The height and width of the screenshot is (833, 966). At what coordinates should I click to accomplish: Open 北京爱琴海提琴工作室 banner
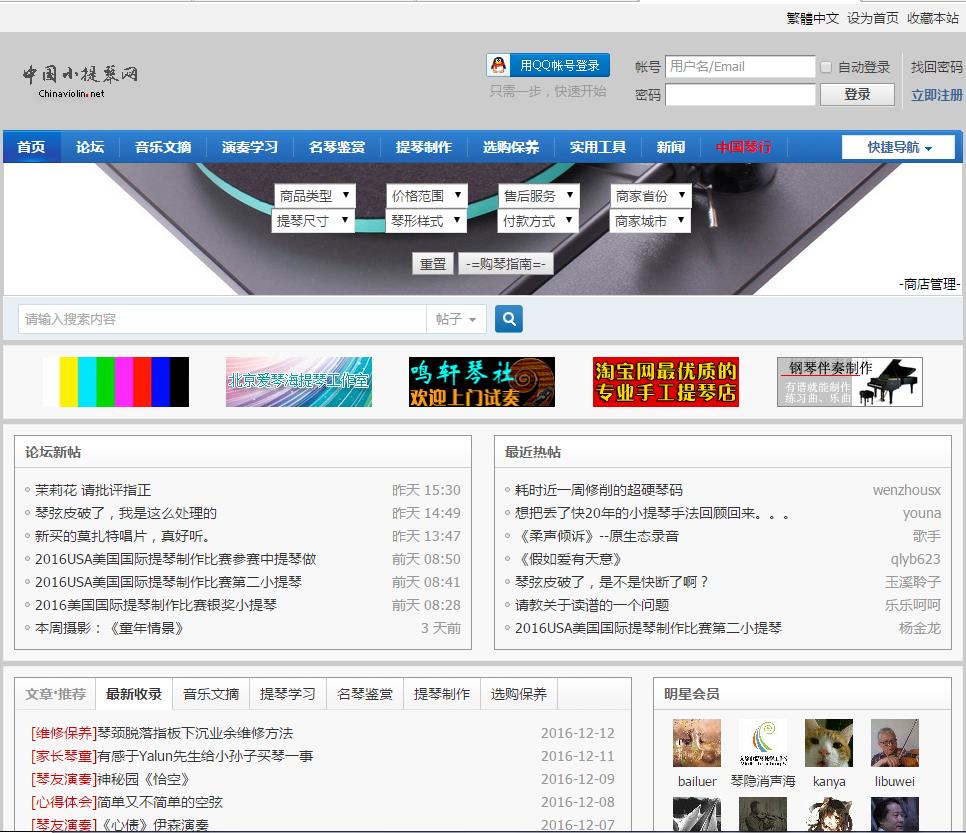299,382
